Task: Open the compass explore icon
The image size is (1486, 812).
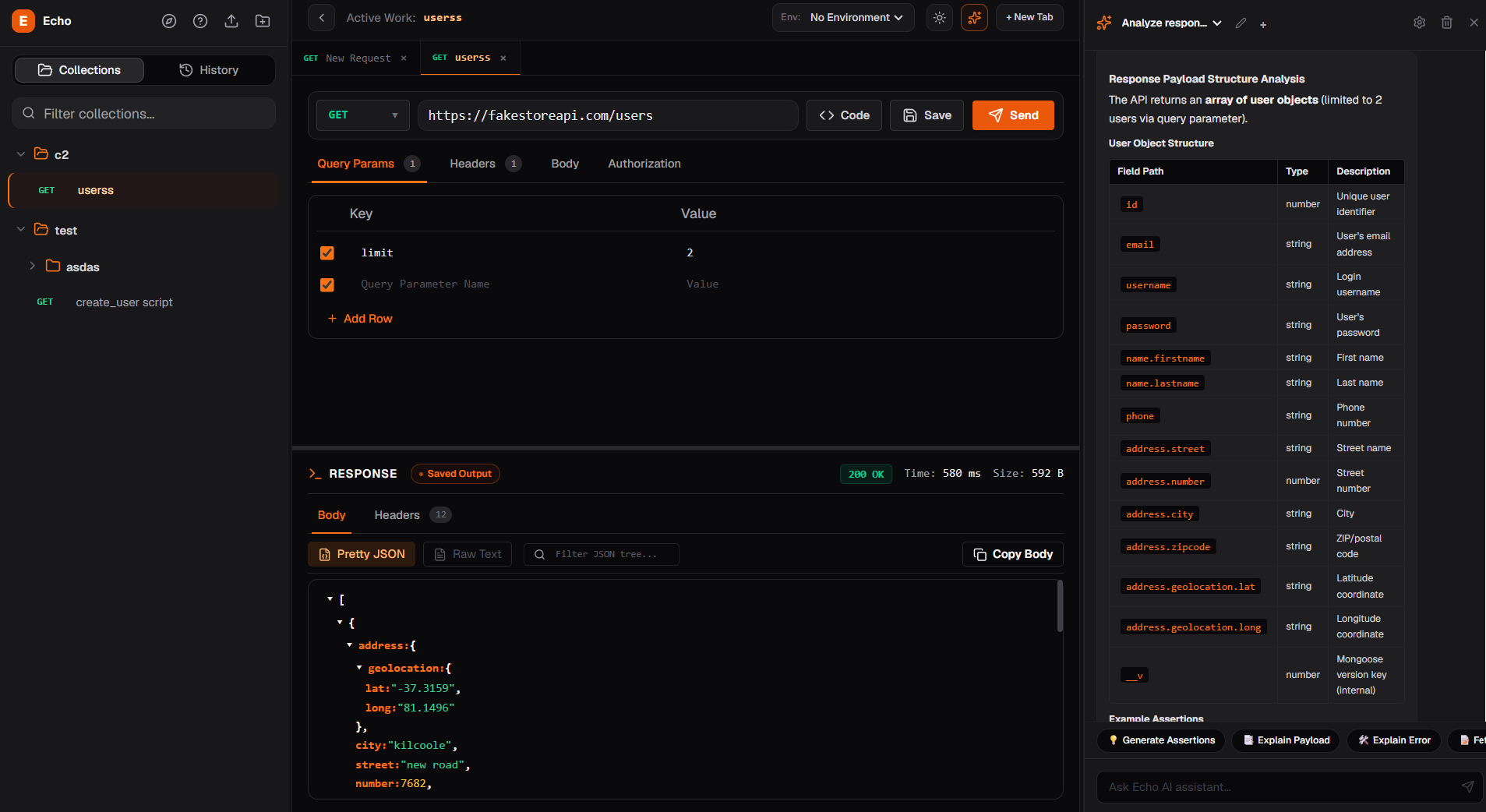Action: tap(169, 21)
